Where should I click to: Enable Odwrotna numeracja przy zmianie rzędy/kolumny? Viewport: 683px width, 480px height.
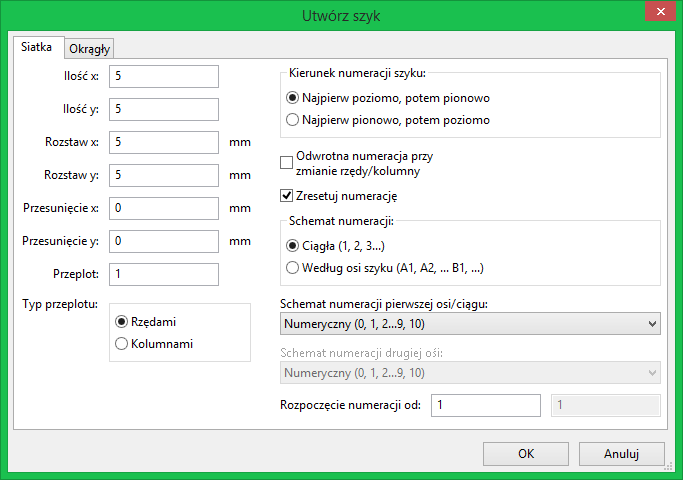pos(286,163)
